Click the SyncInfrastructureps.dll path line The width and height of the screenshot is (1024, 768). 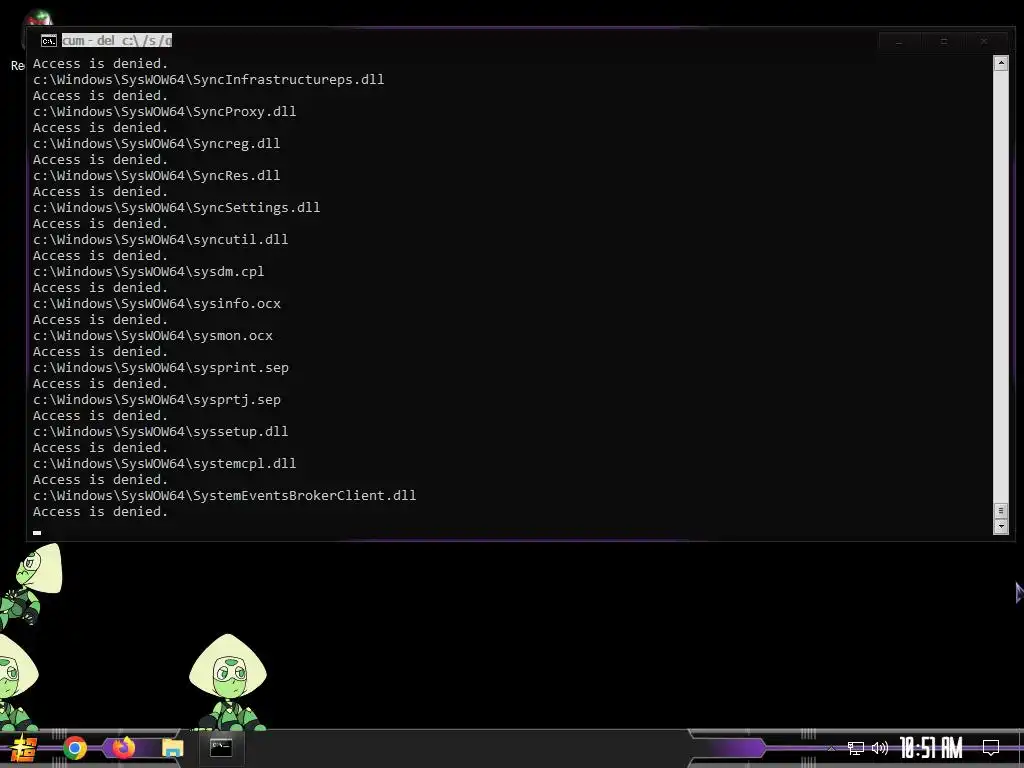[x=208, y=80]
